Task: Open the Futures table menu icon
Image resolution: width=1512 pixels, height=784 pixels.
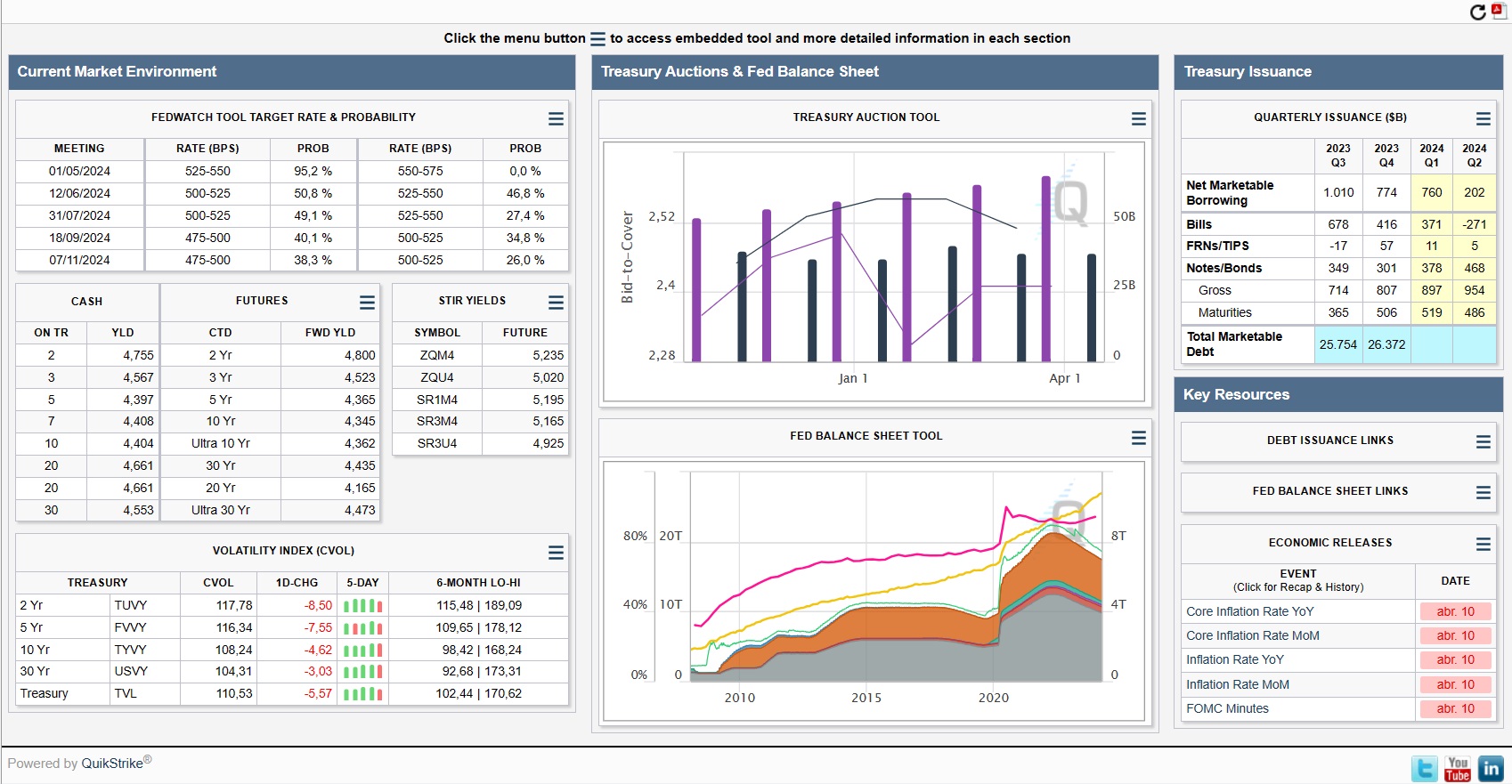Action: click(367, 303)
